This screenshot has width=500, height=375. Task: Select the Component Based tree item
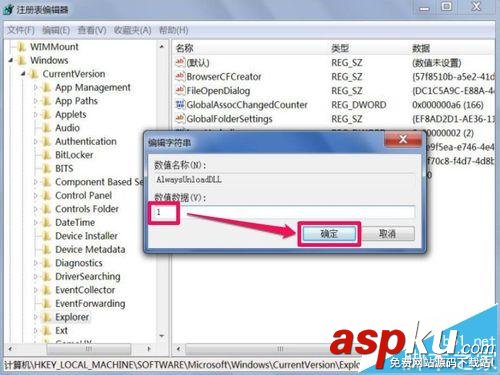pyautogui.click(x=99, y=182)
